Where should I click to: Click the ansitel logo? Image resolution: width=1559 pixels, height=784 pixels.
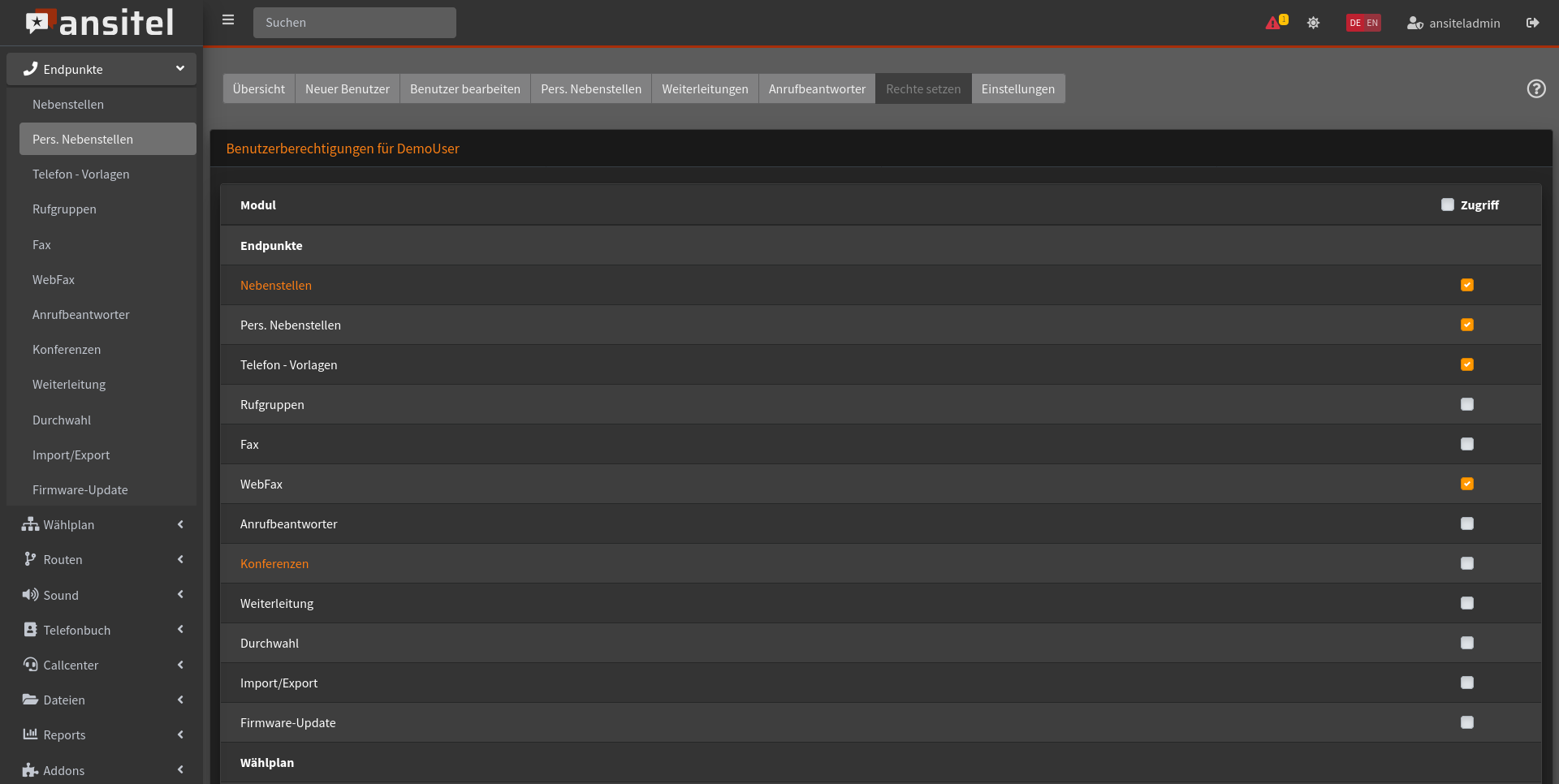pyautogui.click(x=101, y=23)
